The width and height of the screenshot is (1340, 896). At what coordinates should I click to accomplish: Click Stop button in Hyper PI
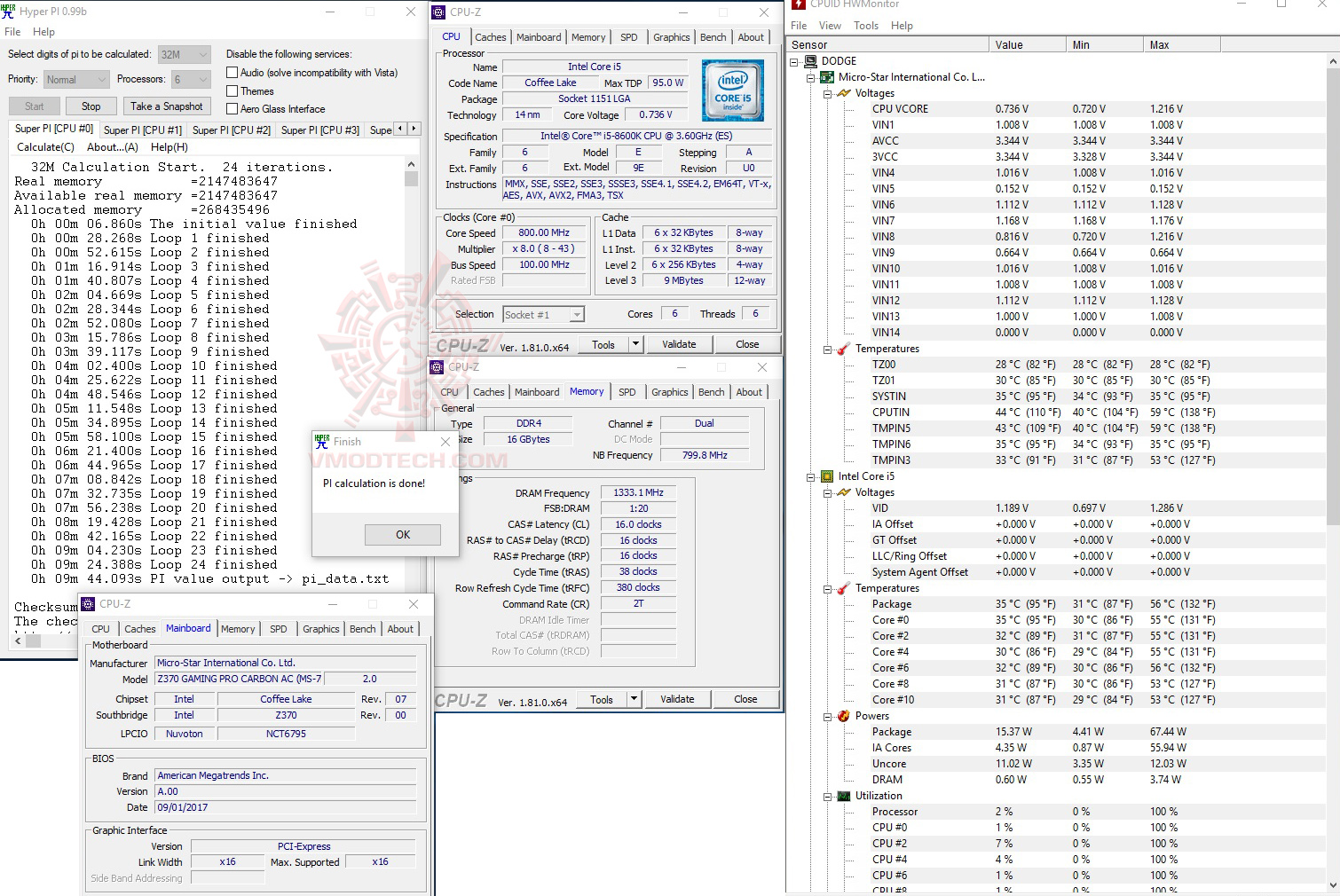(x=91, y=106)
